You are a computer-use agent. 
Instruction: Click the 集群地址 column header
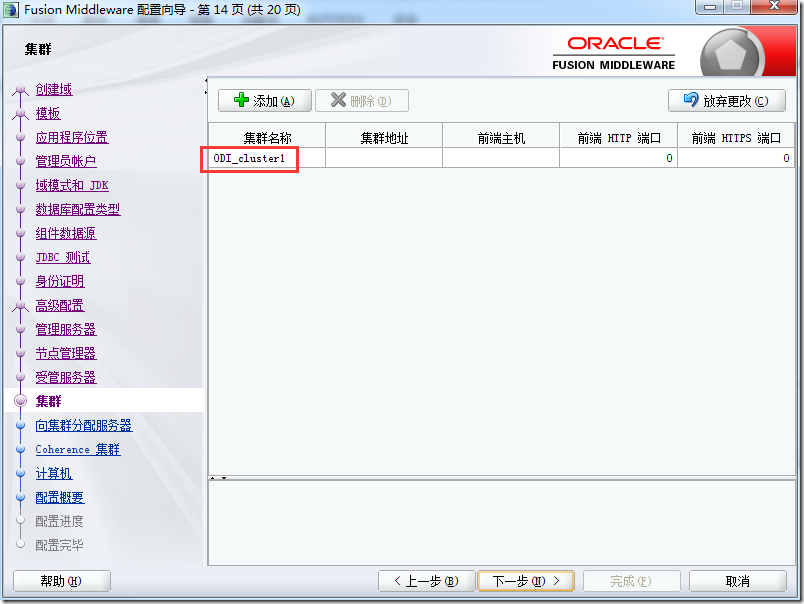pyautogui.click(x=384, y=136)
